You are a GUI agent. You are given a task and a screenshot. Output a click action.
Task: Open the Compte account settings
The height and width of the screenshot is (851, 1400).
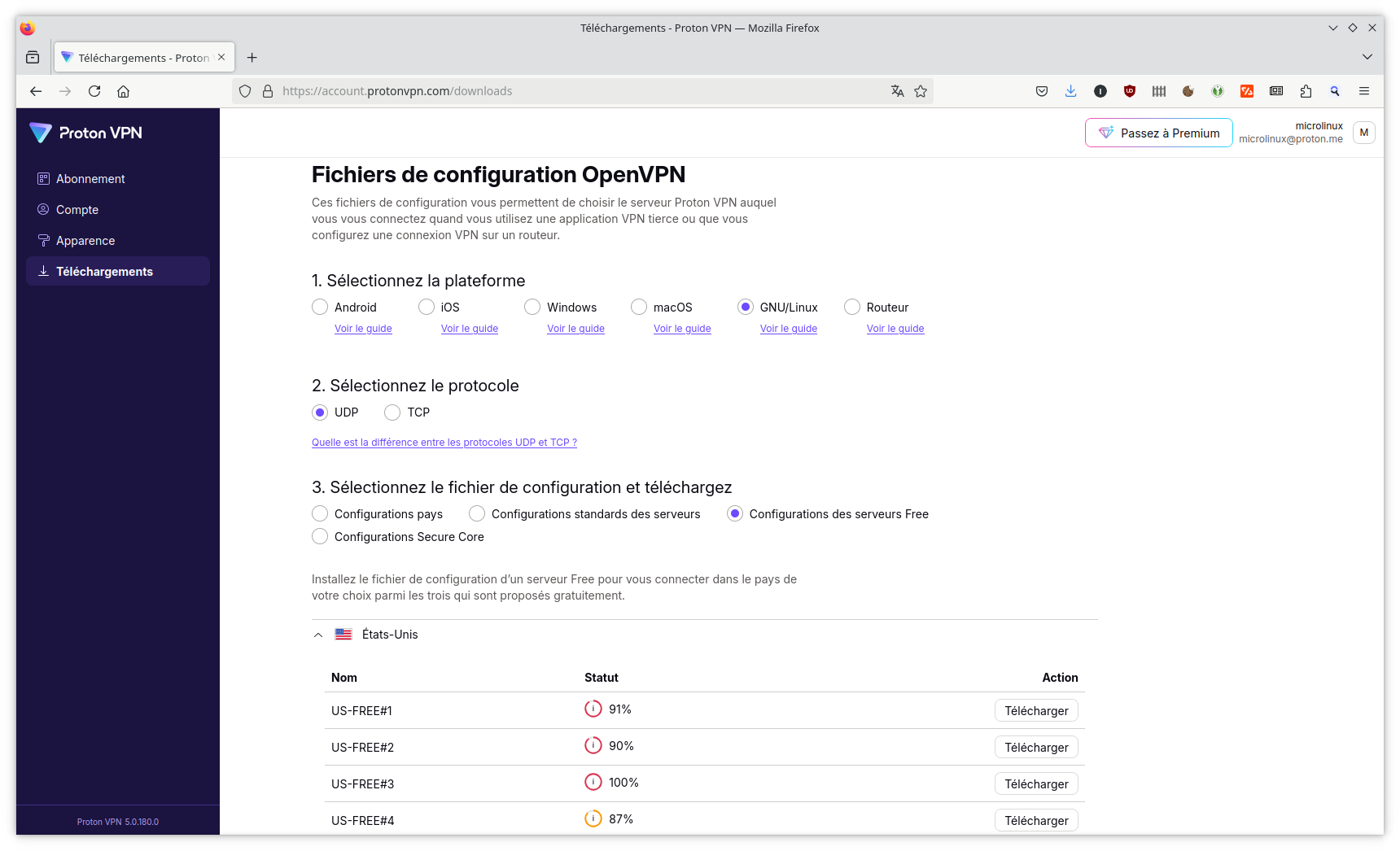[77, 209]
